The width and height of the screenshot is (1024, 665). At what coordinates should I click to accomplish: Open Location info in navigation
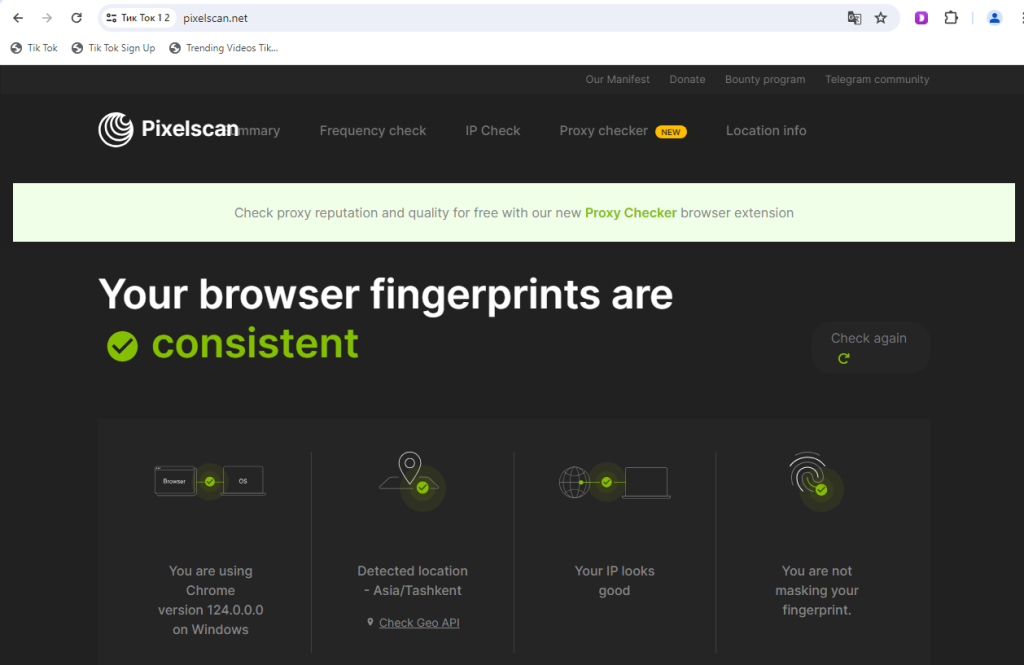tap(766, 131)
